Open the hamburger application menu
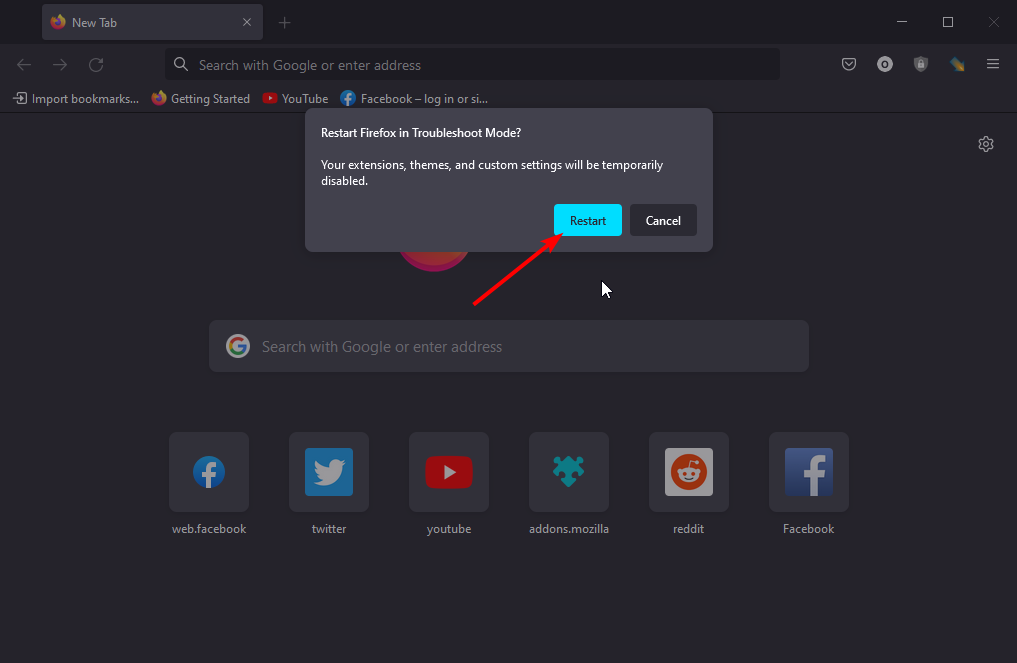Screen dimensions: 1017x663 (992, 64)
